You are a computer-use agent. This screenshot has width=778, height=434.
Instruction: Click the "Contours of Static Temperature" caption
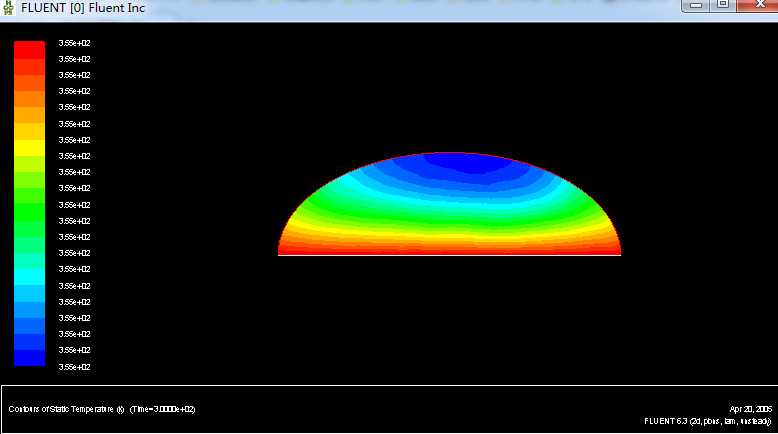click(x=61, y=409)
